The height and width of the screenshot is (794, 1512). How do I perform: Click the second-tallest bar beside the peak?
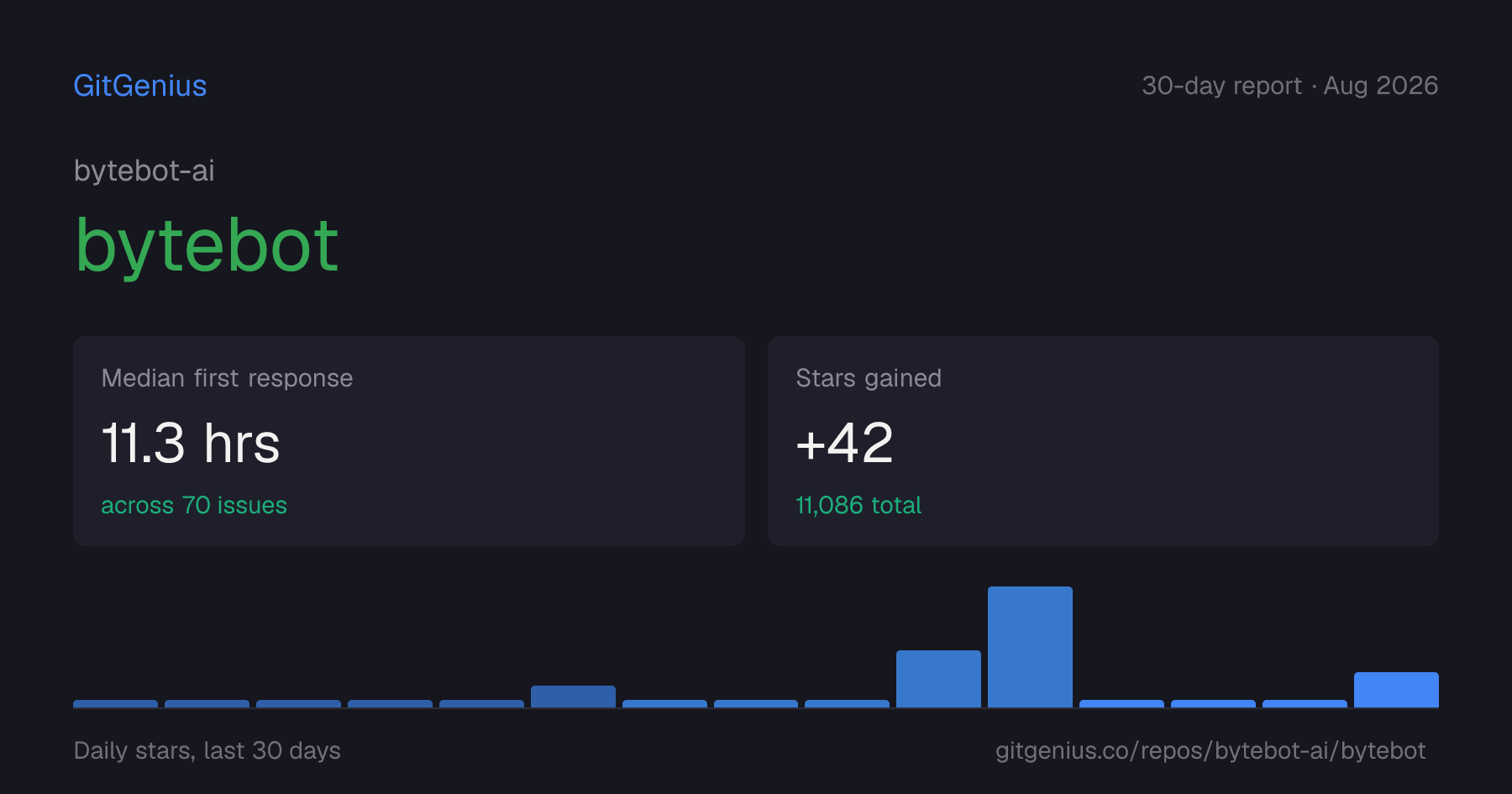pos(938,679)
